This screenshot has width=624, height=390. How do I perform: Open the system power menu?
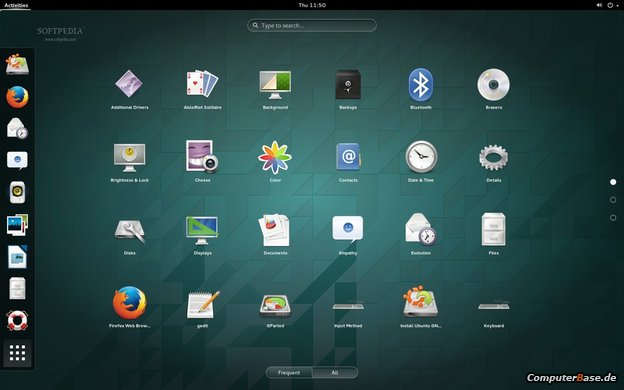[x=612, y=5]
